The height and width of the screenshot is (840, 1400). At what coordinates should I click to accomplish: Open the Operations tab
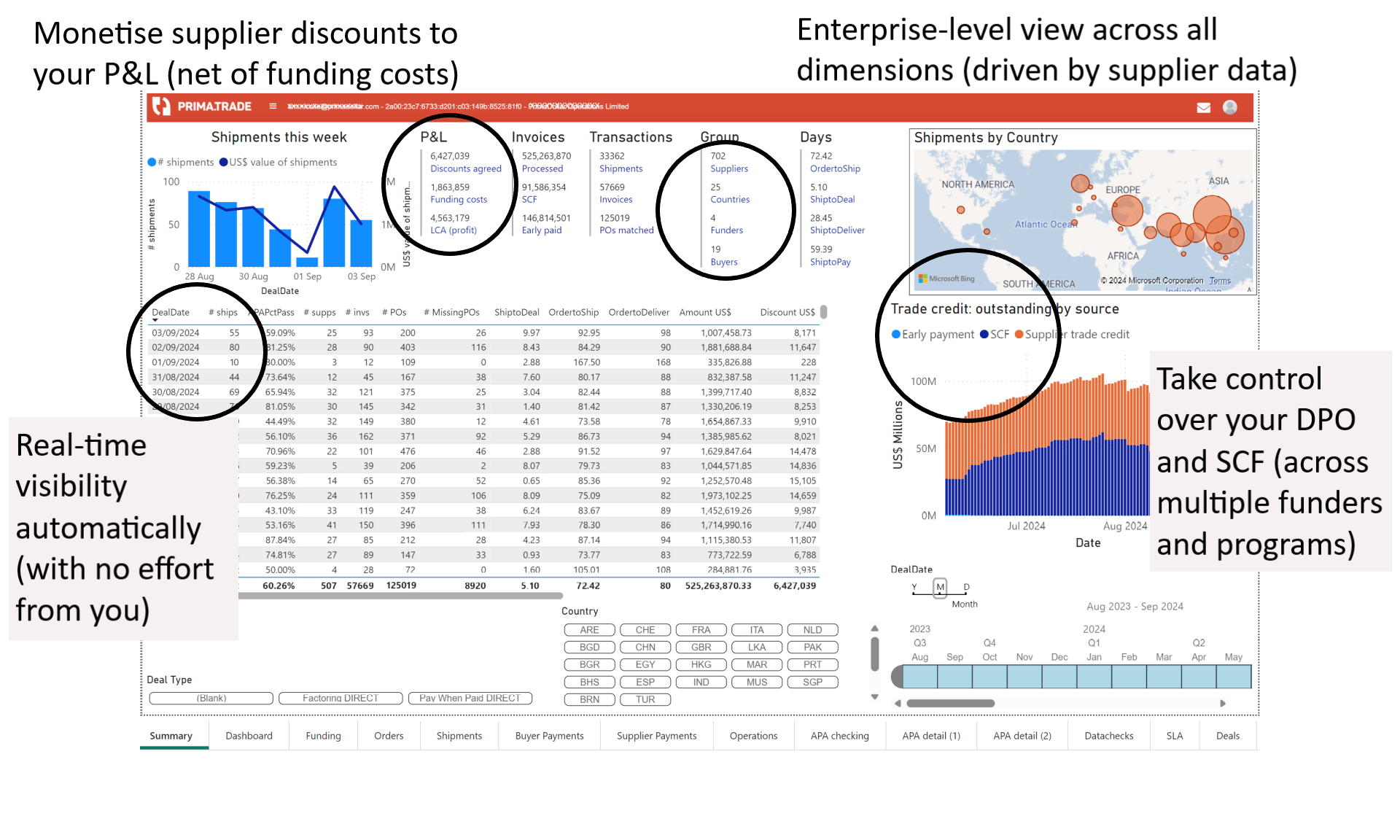[753, 736]
